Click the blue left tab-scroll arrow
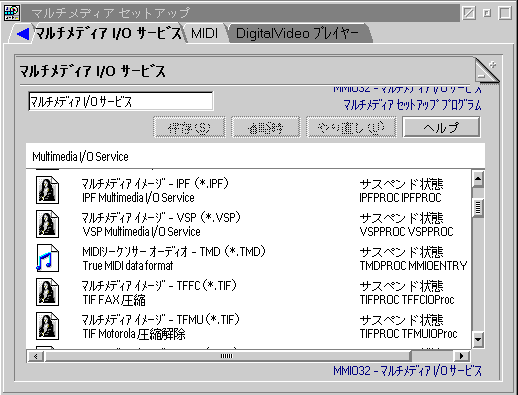This screenshot has height=395, width=518. click(x=23, y=34)
